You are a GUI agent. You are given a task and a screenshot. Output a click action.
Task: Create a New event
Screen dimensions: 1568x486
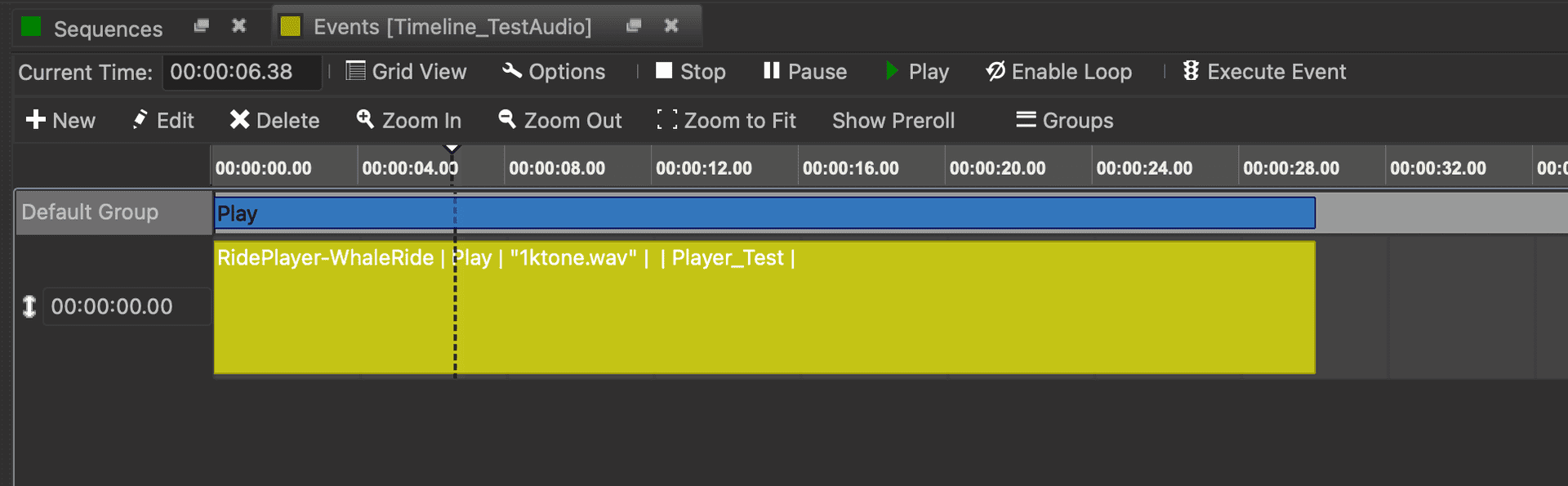[x=60, y=120]
